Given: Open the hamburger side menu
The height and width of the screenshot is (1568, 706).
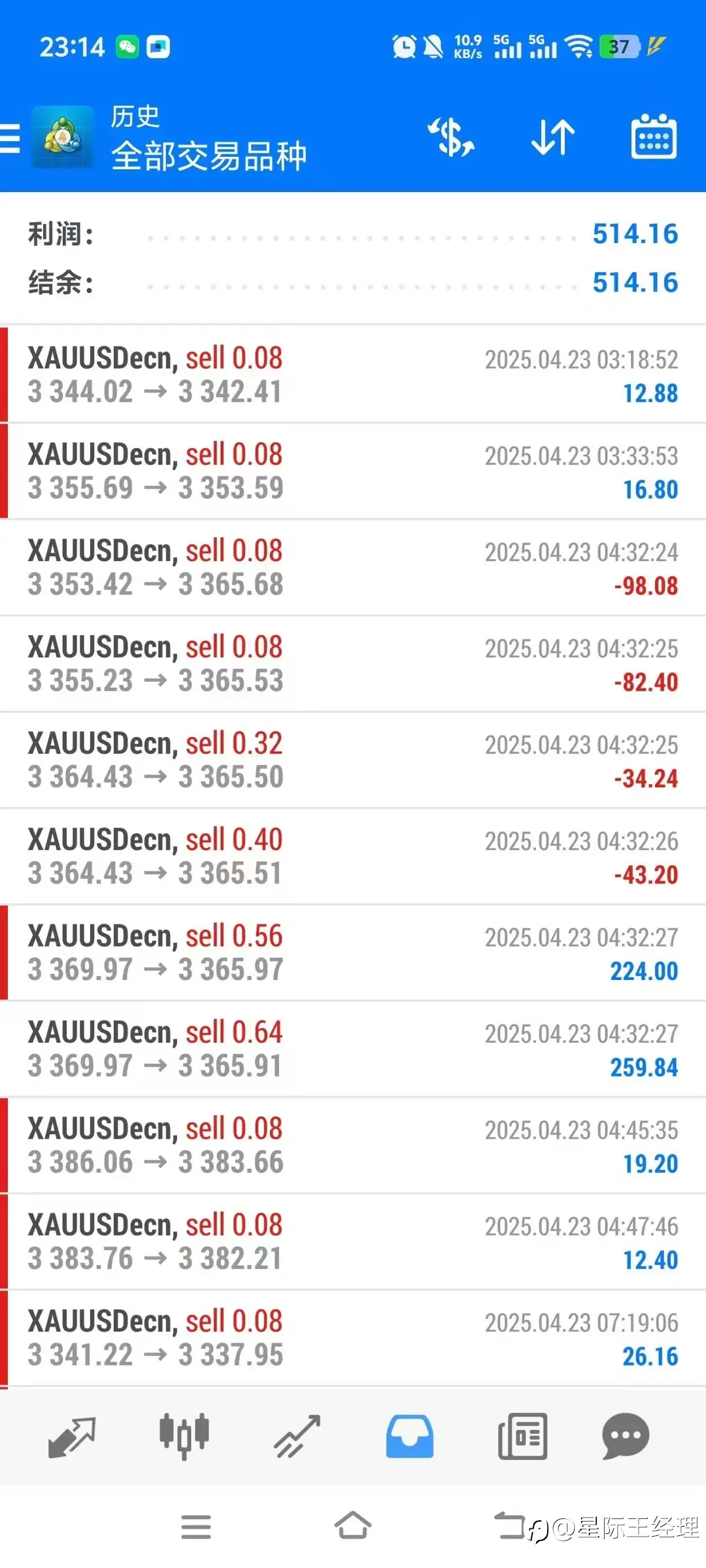Looking at the screenshot, I should pyautogui.click(x=10, y=139).
